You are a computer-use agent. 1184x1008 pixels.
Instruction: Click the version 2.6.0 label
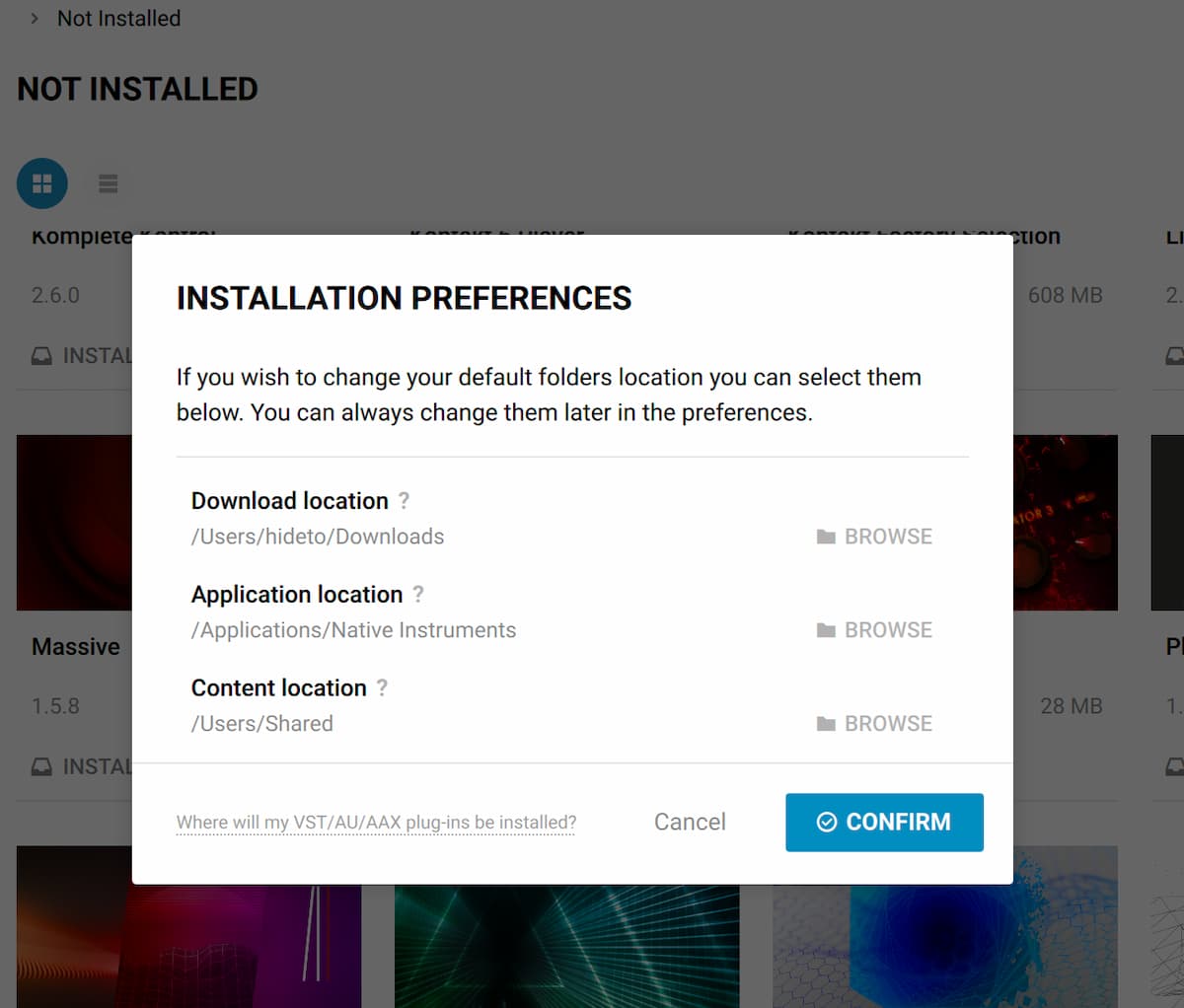(55, 295)
